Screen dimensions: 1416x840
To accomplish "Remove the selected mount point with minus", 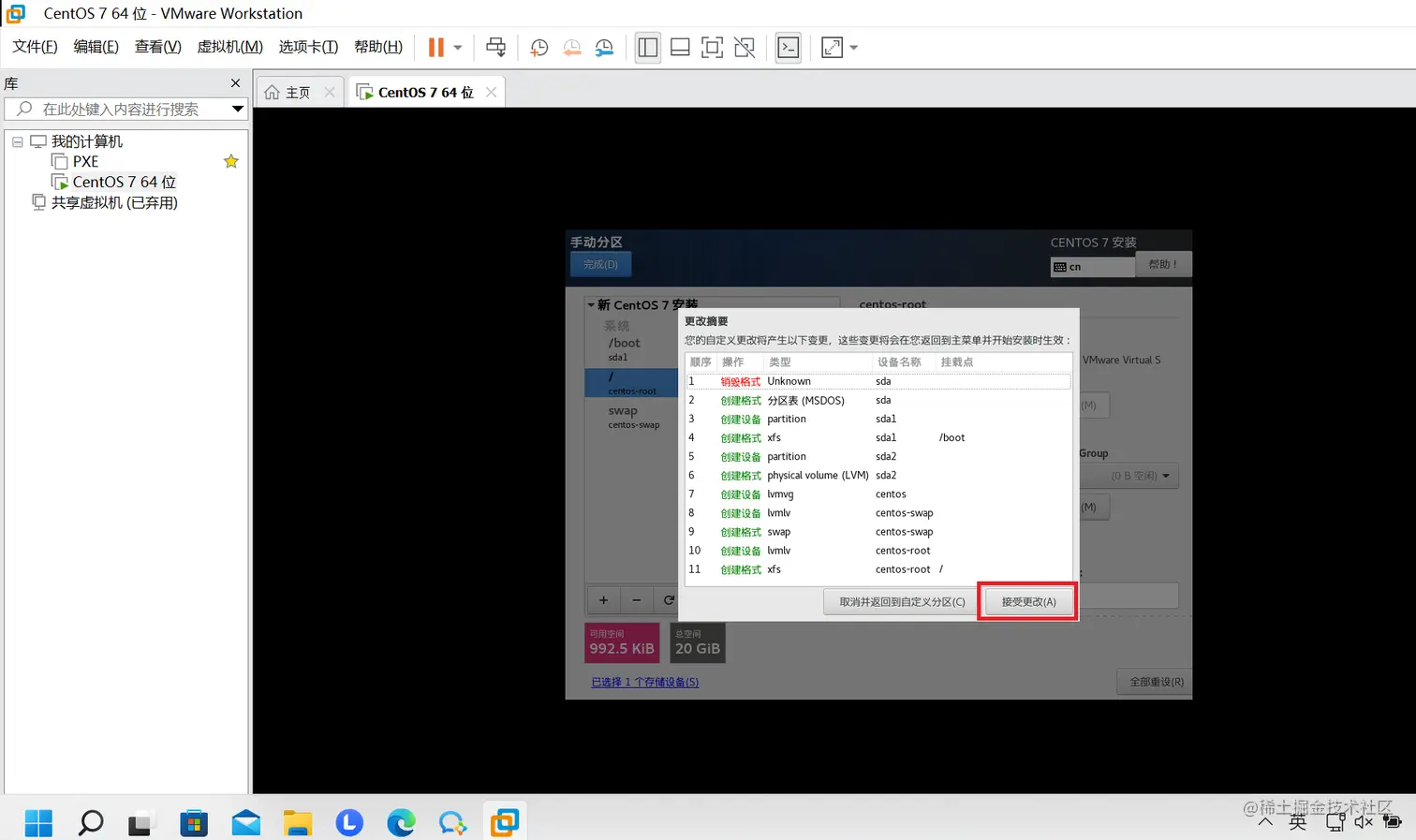I will (636, 600).
